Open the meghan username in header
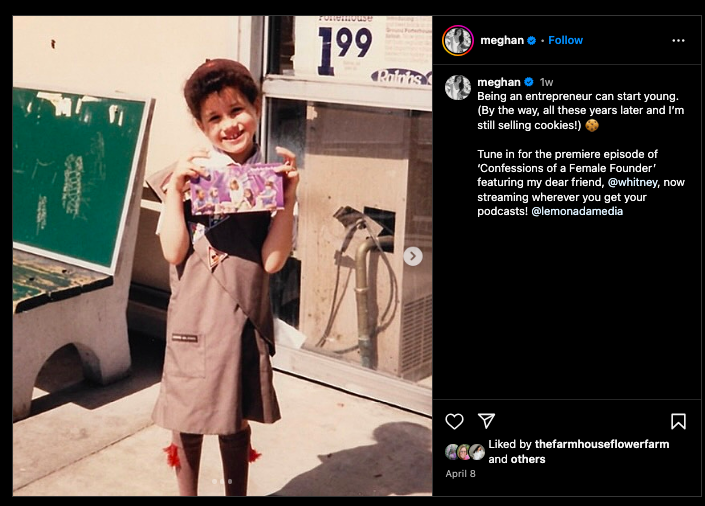This screenshot has height=506, width=705. [x=502, y=40]
